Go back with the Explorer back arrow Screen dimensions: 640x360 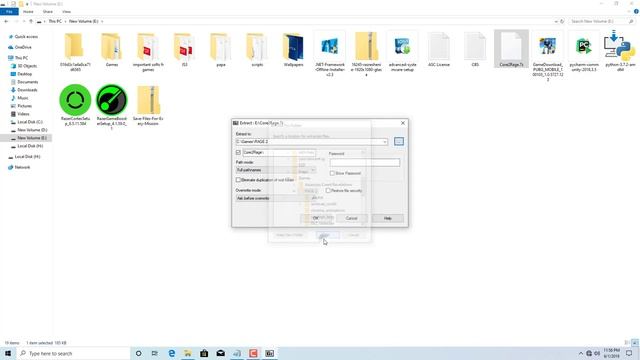click(6, 21)
